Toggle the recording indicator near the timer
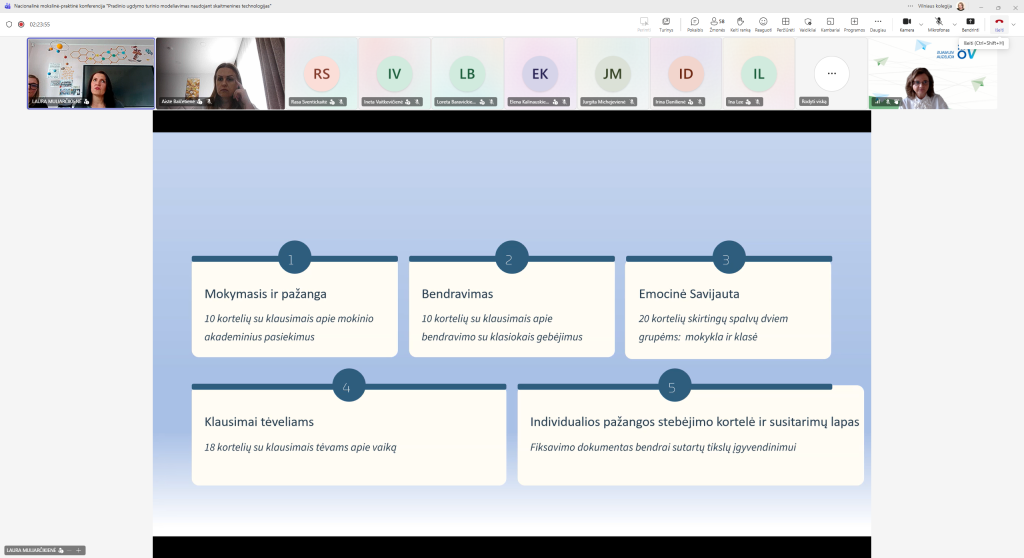The height and width of the screenshot is (558, 1024). [20, 24]
